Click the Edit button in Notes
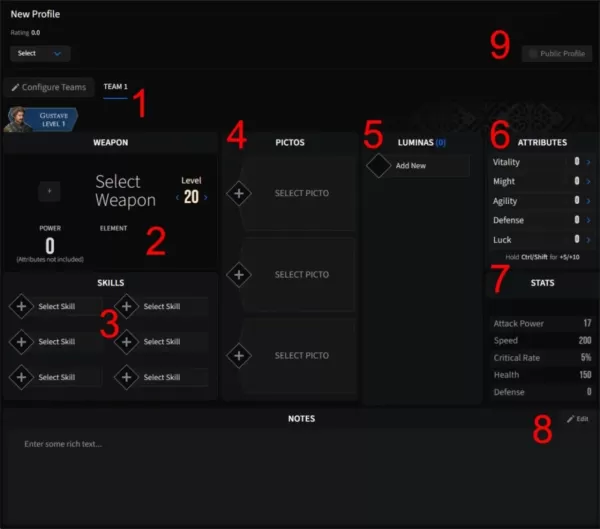Viewport: 600px width, 529px height. [x=577, y=419]
